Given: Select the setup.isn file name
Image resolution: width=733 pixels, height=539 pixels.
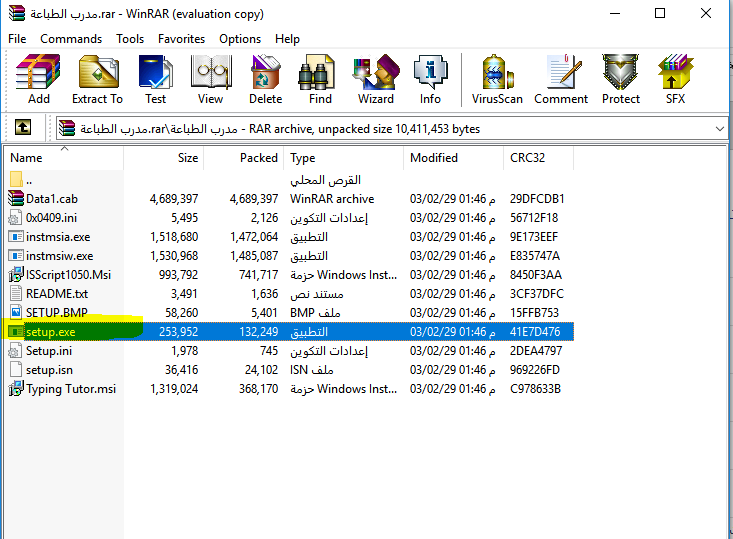Looking at the screenshot, I should coord(49,370).
